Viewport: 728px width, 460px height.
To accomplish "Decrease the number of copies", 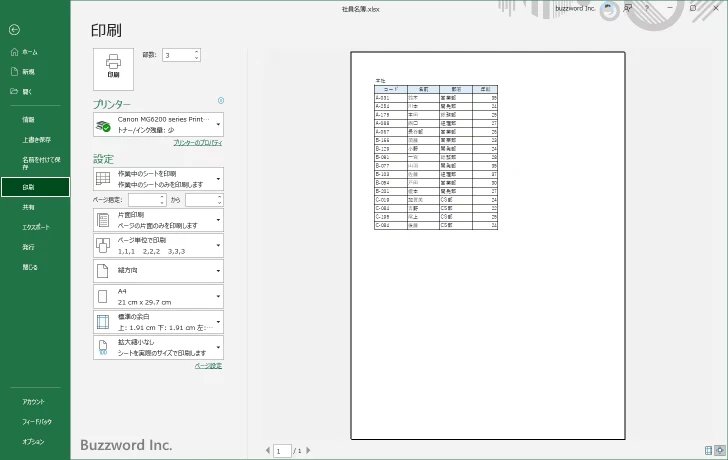I will tap(197, 58).
